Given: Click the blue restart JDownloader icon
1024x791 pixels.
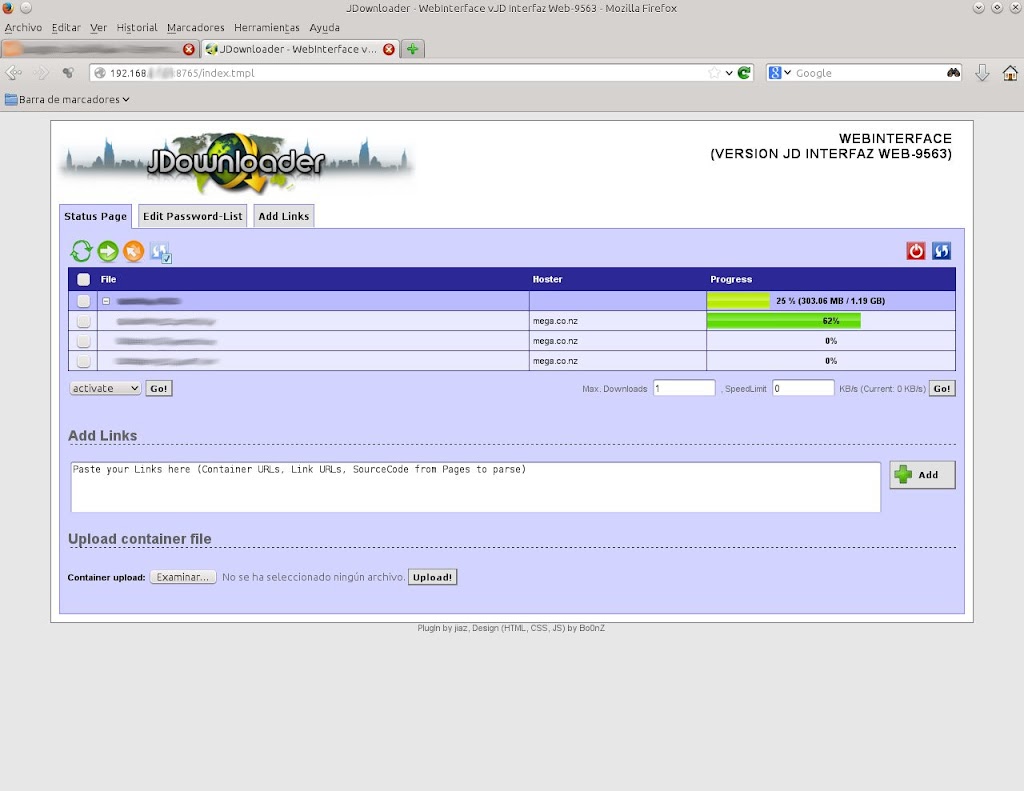Looking at the screenshot, I should pos(941,251).
